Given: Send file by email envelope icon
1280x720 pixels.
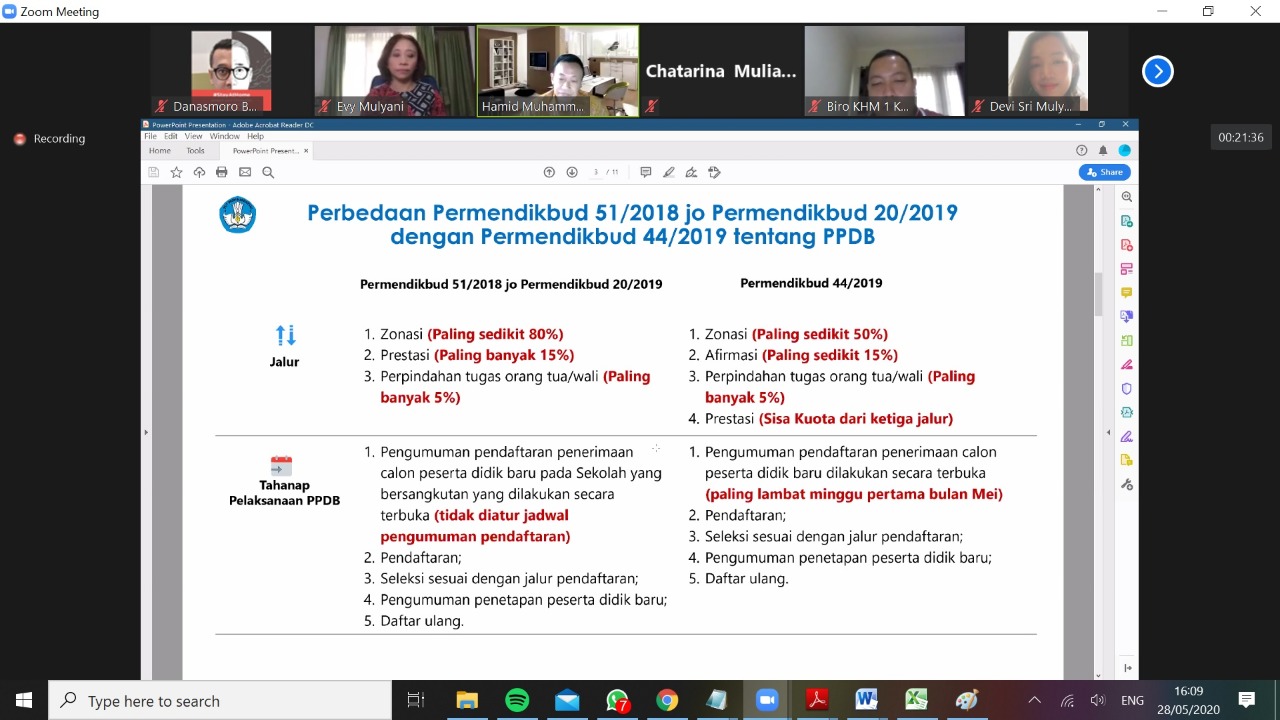Looking at the screenshot, I should tap(245, 172).
